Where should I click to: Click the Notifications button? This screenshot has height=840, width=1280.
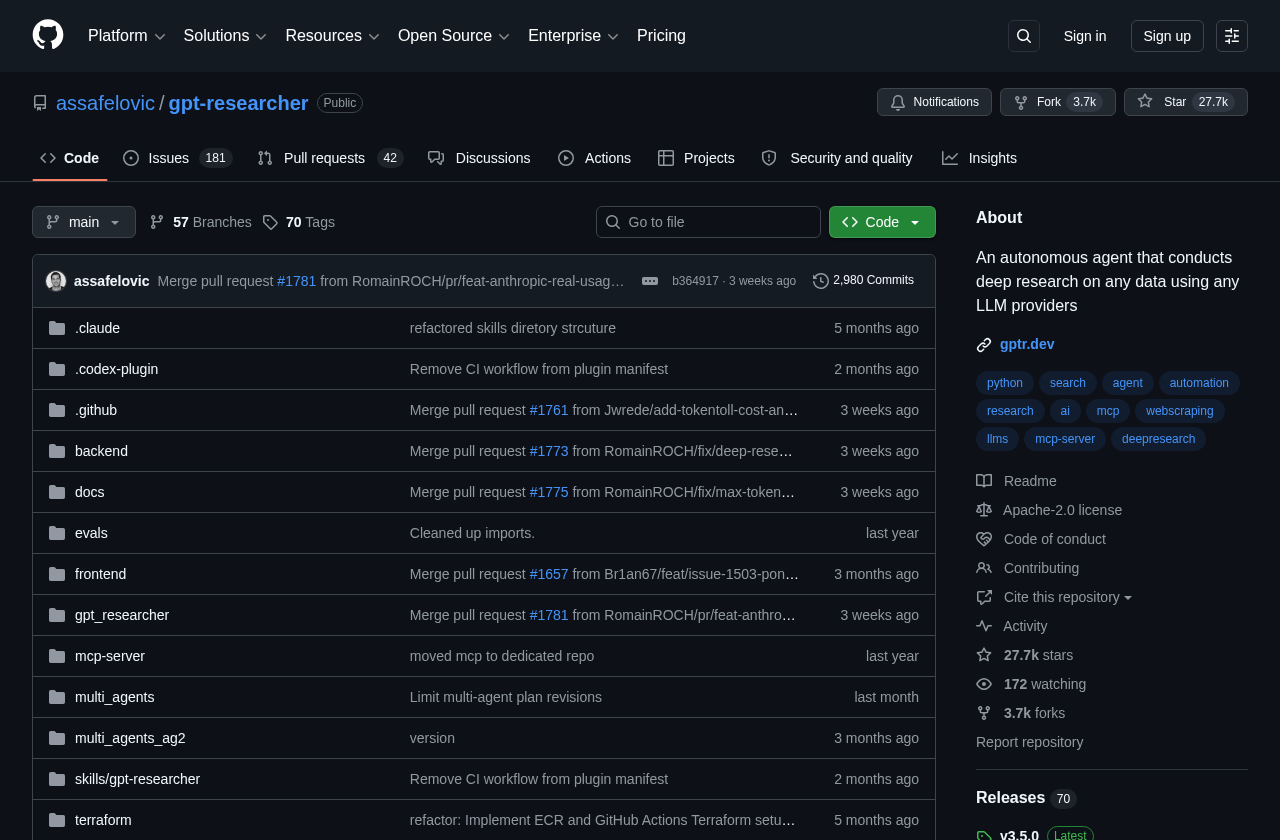934,102
